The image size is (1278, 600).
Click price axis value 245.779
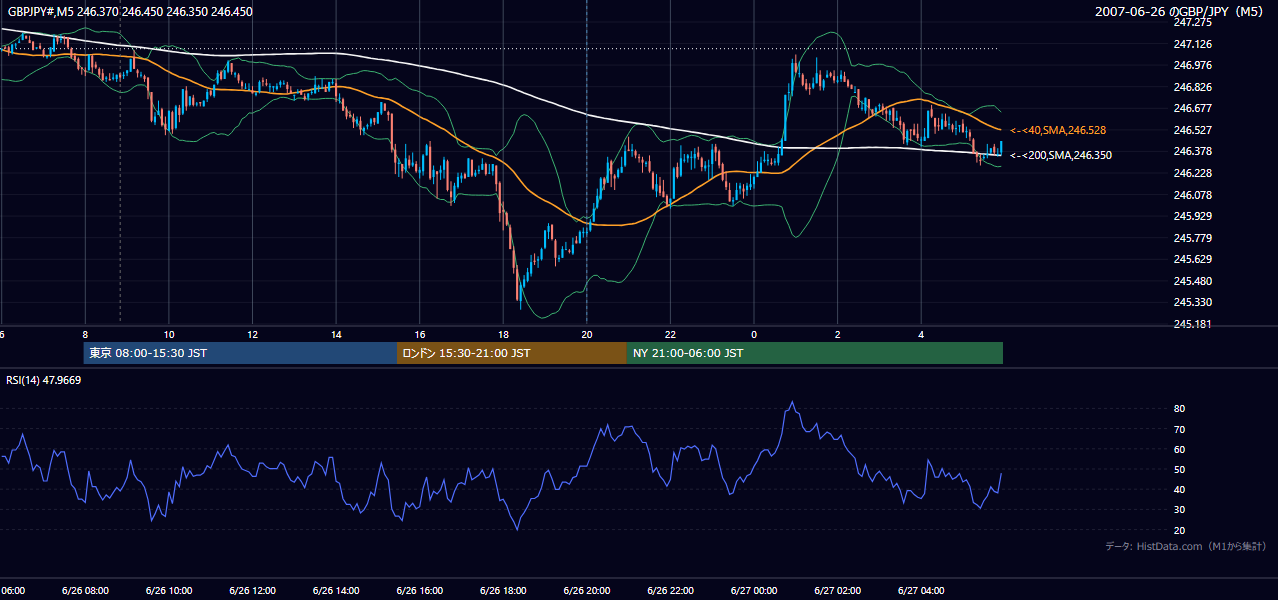1192,238
